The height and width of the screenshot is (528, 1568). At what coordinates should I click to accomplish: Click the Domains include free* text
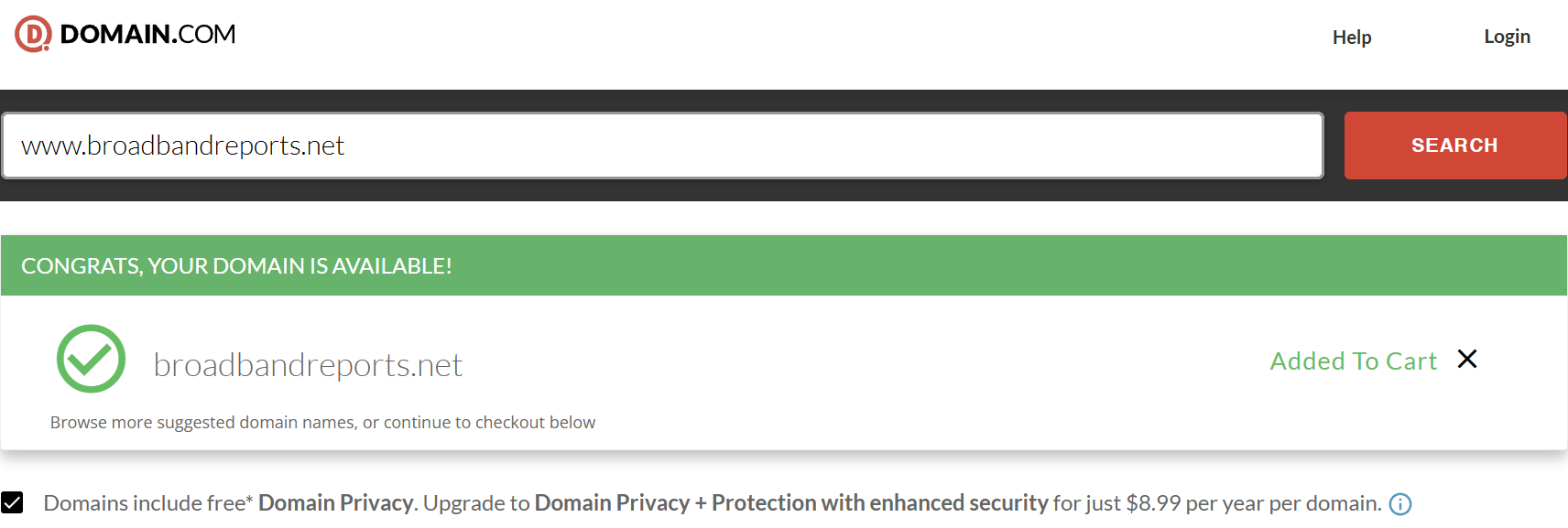147,503
